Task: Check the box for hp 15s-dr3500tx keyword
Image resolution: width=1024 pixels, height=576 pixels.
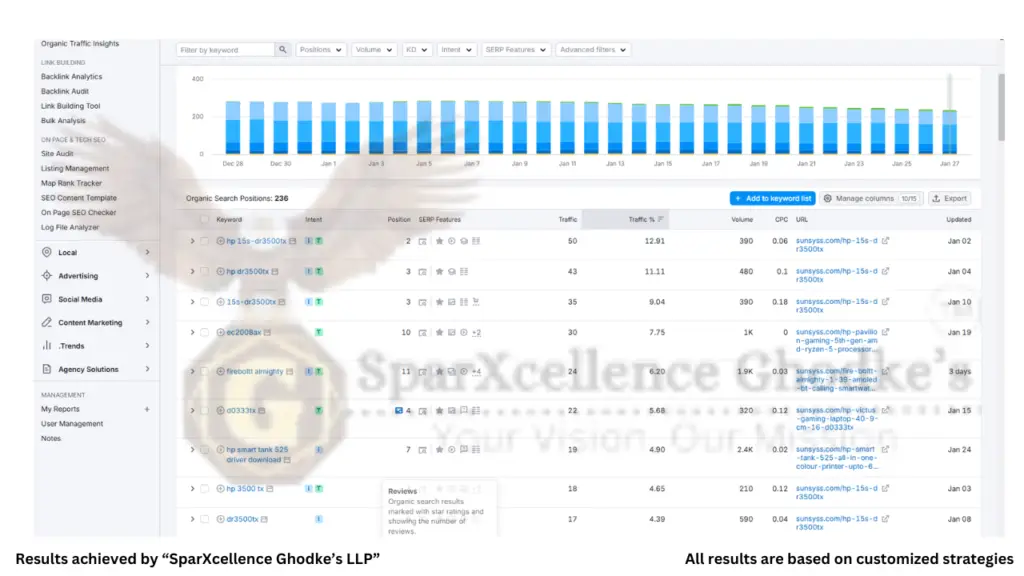Action: (x=205, y=241)
